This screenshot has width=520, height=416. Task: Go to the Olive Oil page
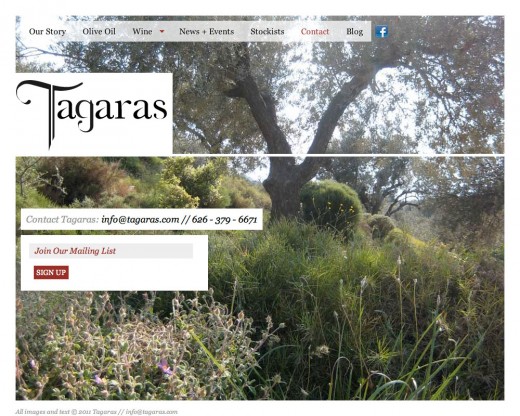99,32
